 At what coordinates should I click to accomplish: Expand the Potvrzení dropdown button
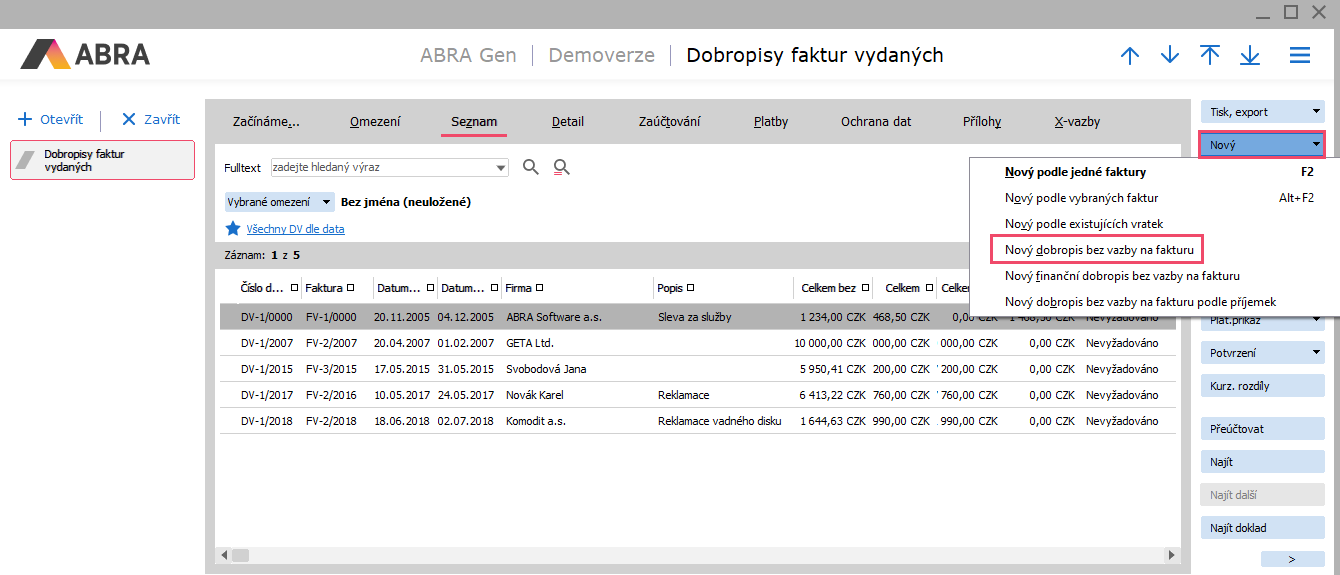1262,353
